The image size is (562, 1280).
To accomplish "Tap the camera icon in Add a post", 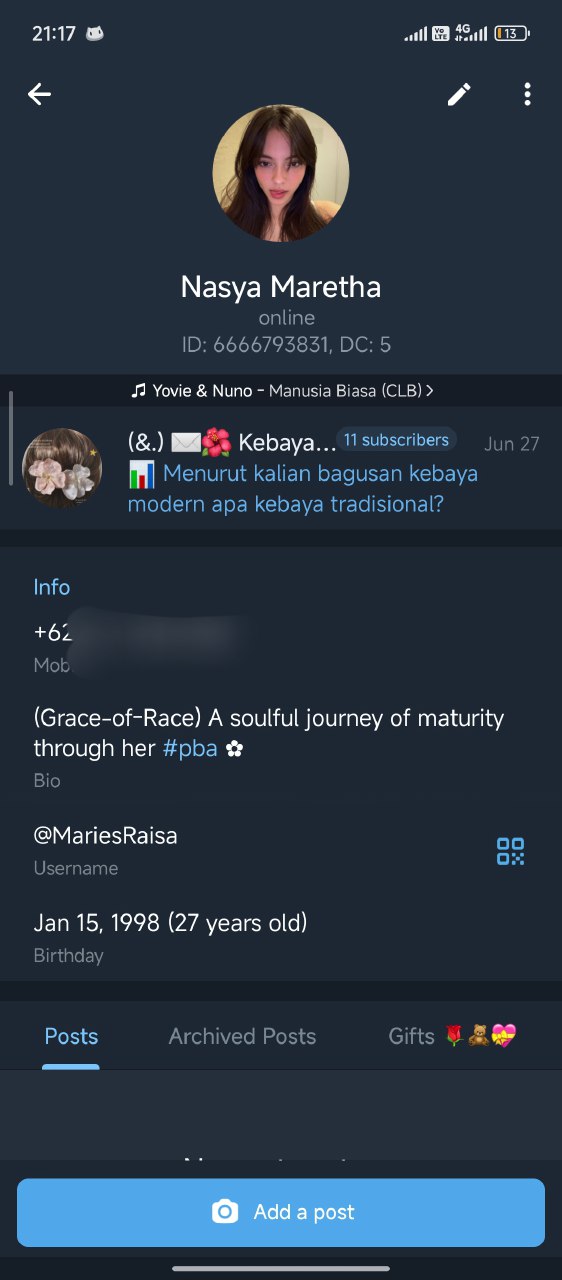I will [225, 1212].
